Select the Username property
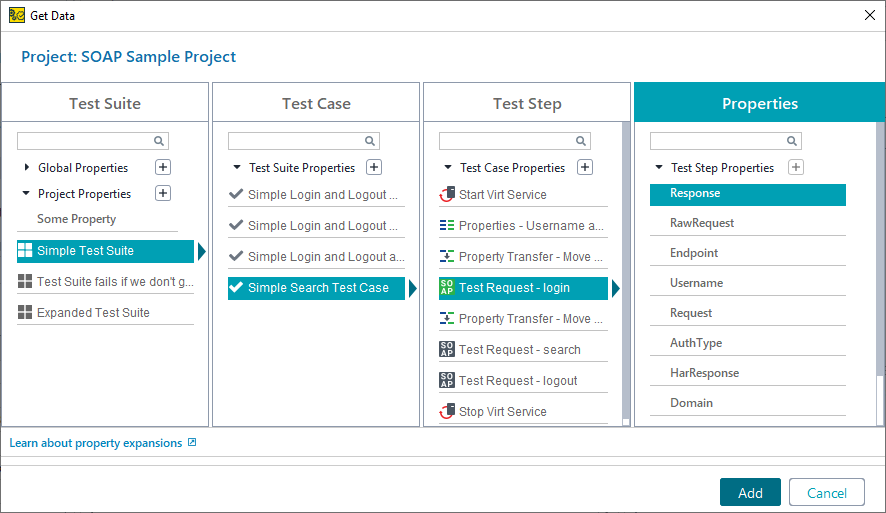 (x=748, y=282)
